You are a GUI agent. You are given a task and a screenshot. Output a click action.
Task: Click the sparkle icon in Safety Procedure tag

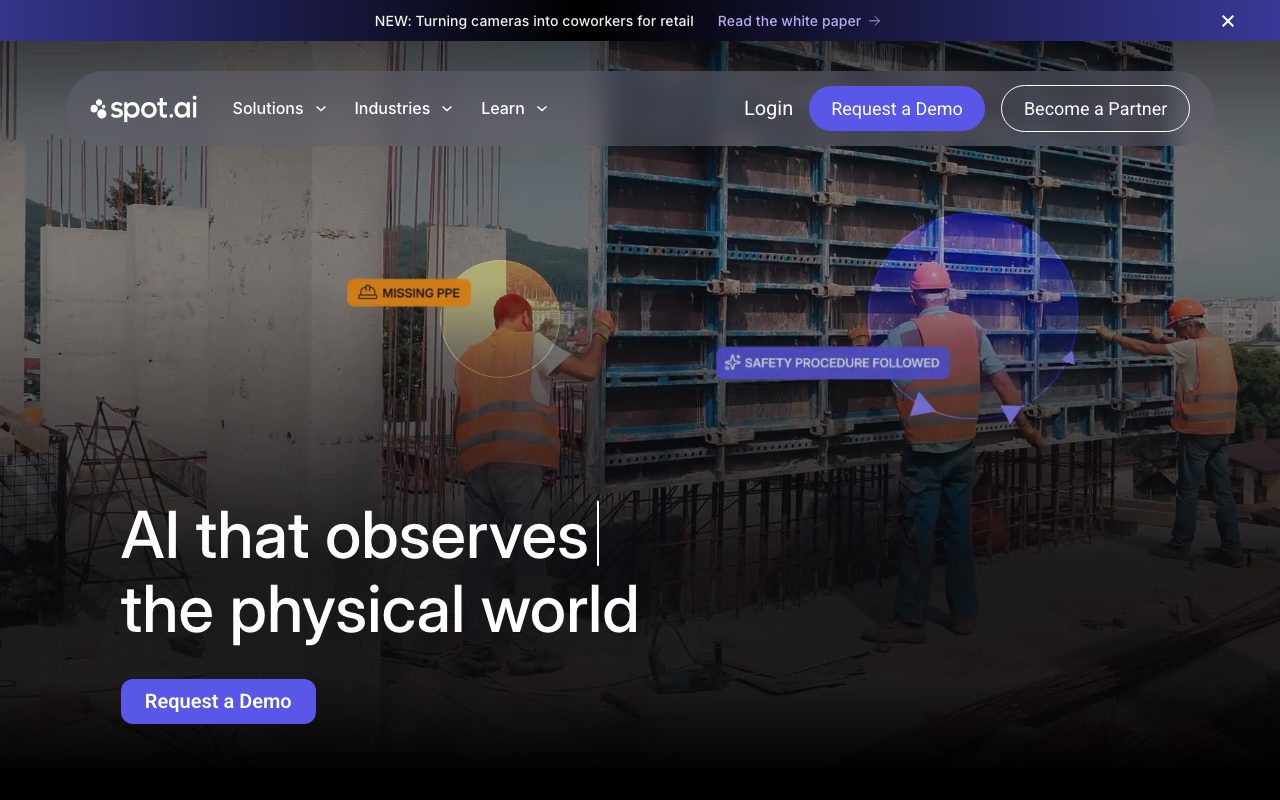[x=732, y=363]
